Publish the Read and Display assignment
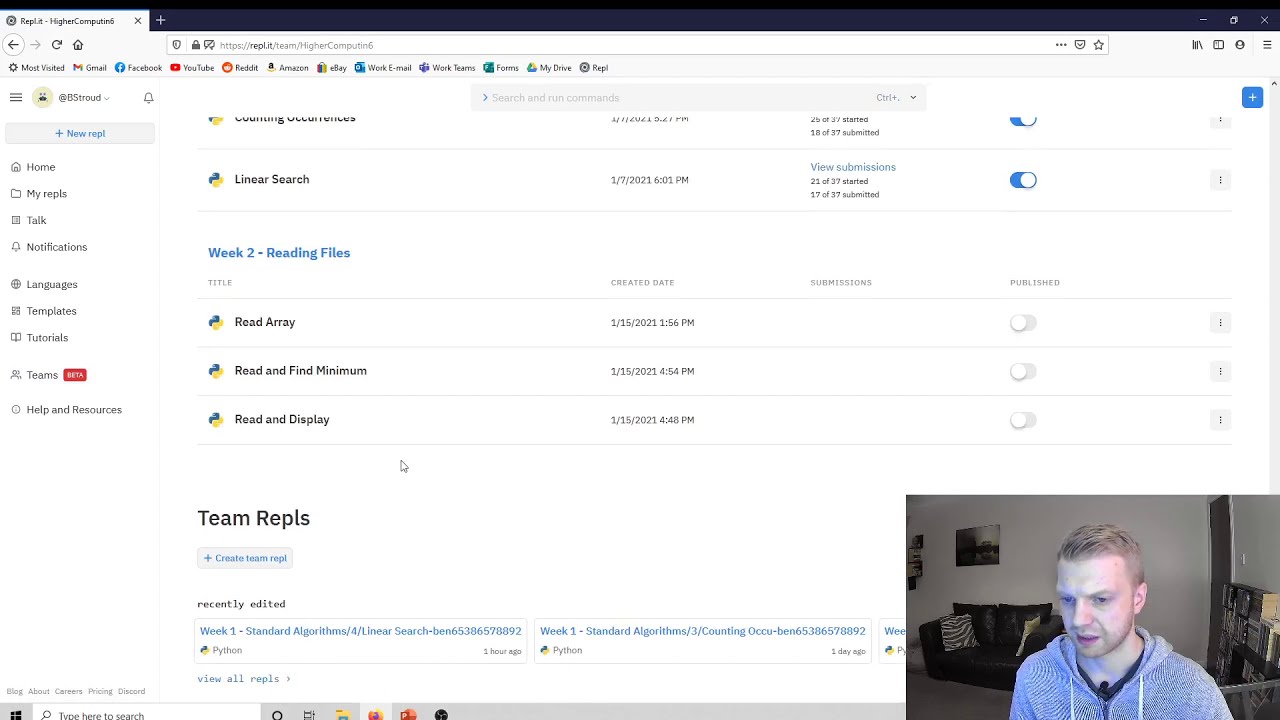 [x=1023, y=420]
